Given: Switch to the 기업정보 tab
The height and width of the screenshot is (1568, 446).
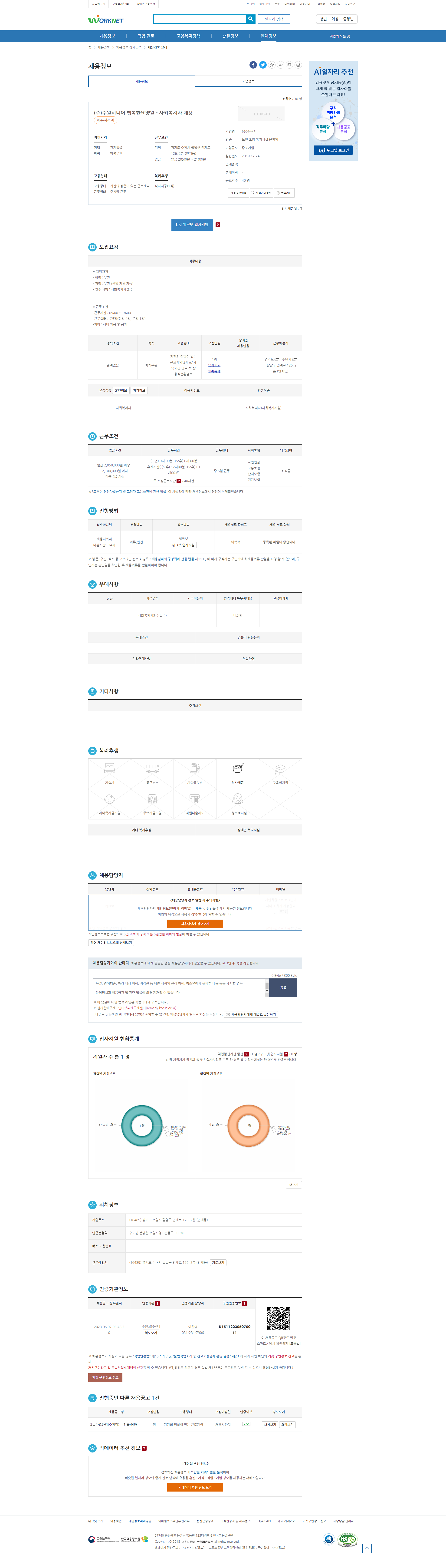Looking at the screenshot, I should [248, 81].
